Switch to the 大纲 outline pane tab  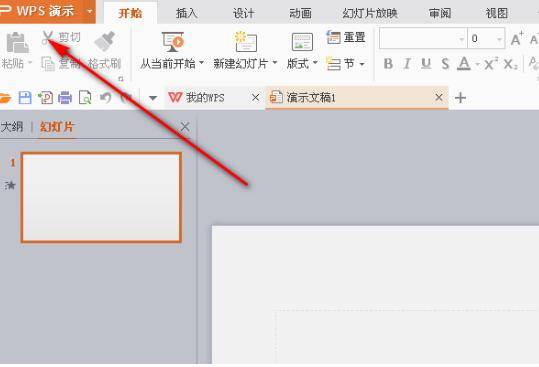[12, 127]
